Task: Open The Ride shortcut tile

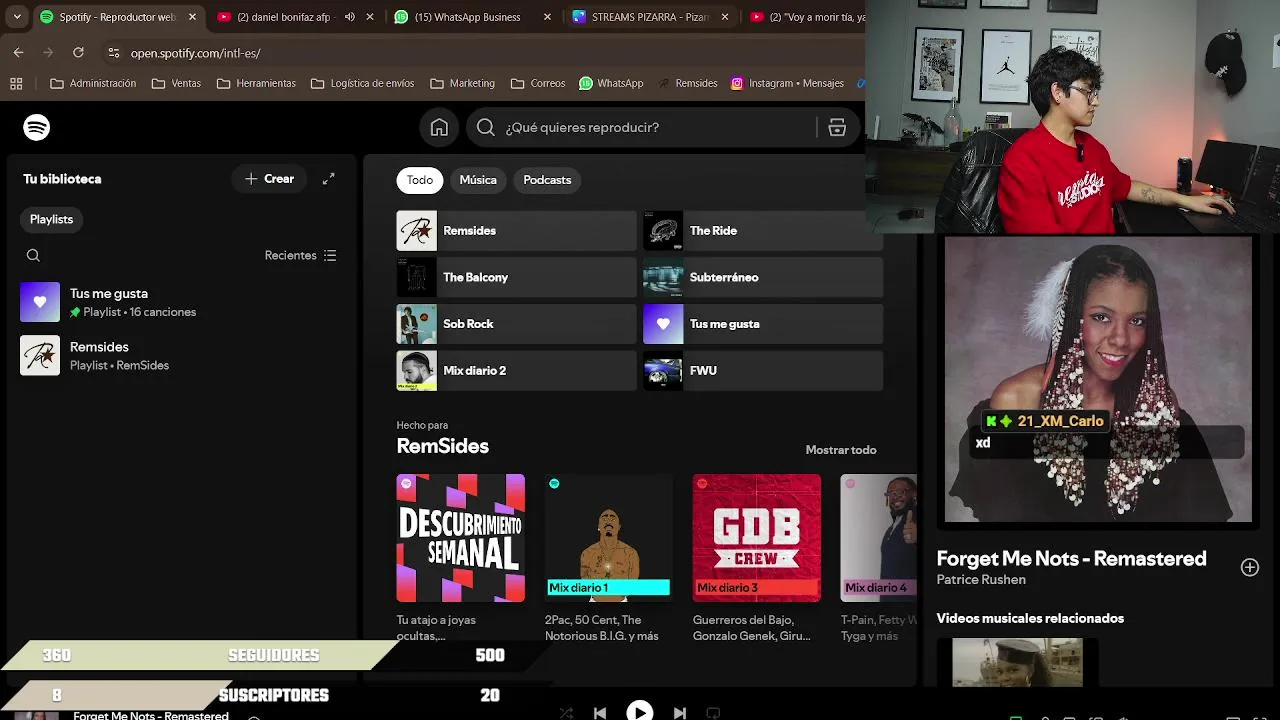Action: pyautogui.click(x=762, y=230)
